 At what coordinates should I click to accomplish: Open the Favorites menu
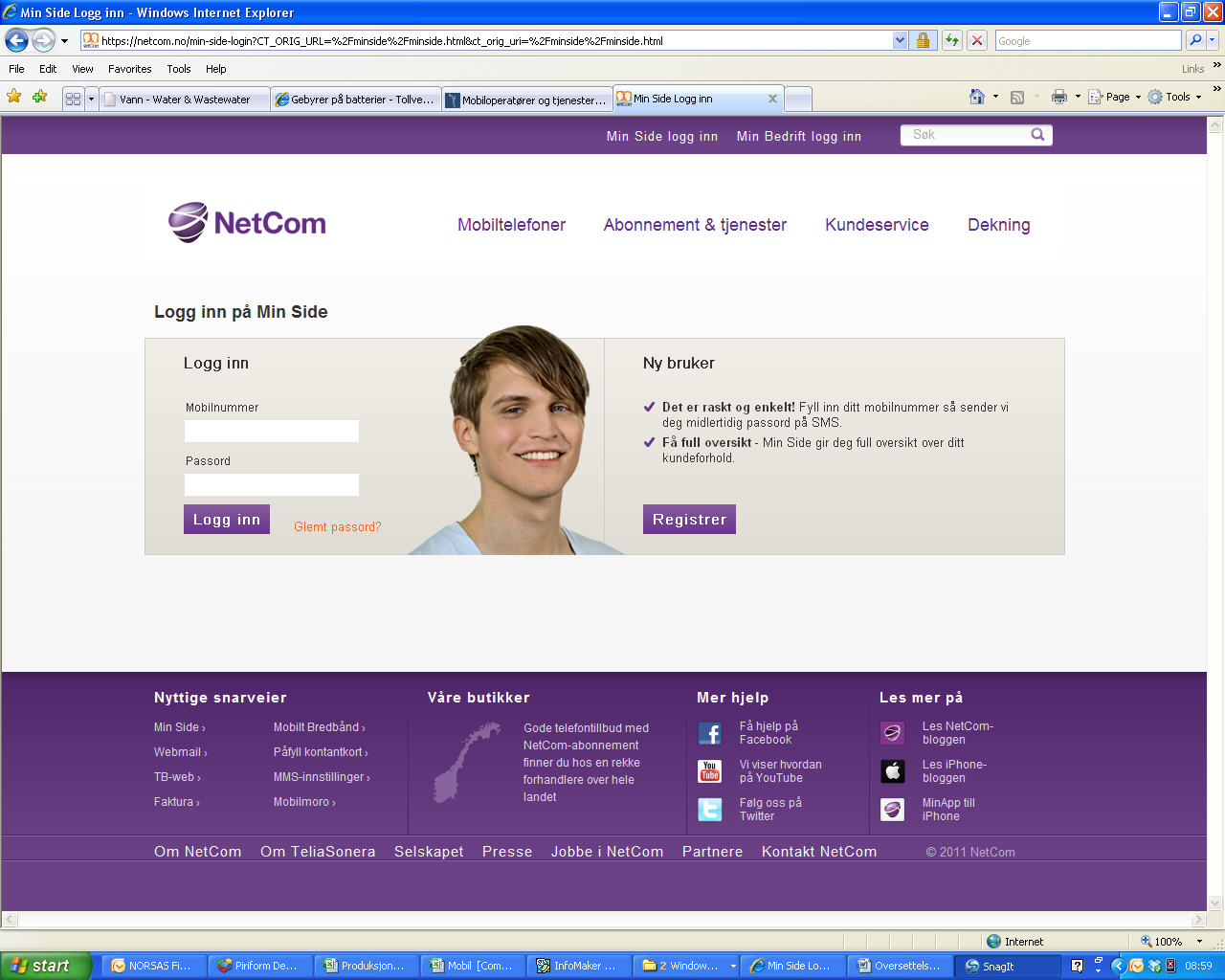pyautogui.click(x=129, y=69)
